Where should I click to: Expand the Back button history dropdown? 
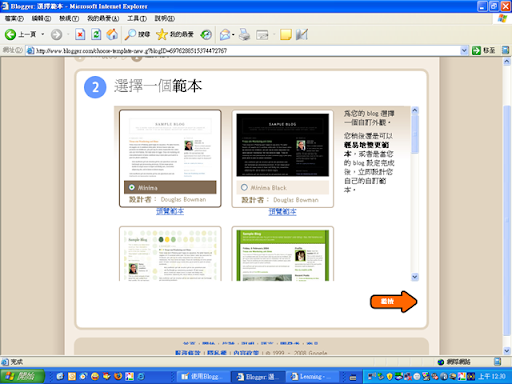click(x=43, y=34)
